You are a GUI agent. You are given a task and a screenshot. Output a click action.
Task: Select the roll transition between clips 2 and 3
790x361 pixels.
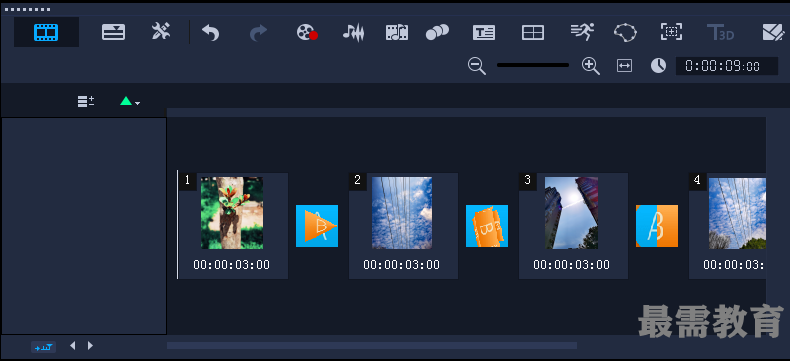pyautogui.click(x=487, y=226)
